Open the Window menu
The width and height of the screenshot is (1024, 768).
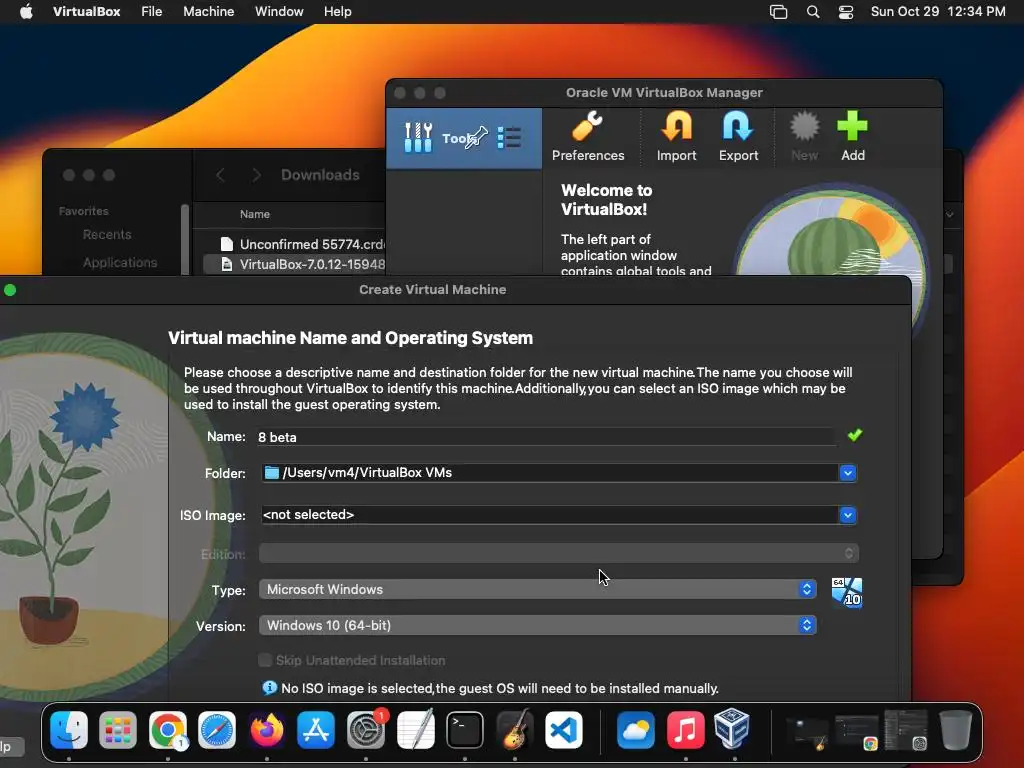point(279,12)
